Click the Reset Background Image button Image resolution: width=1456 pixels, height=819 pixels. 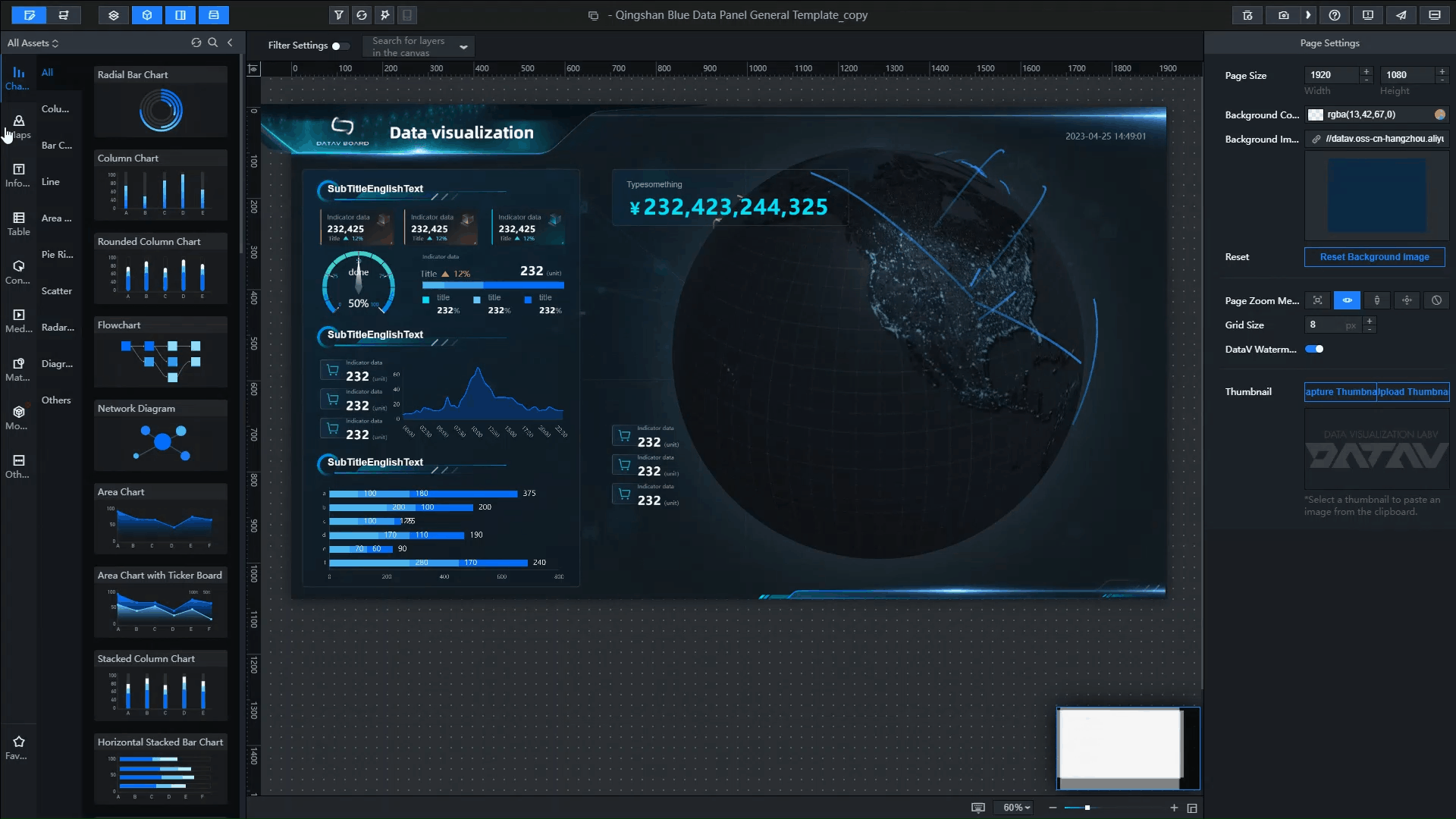tap(1374, 257)
